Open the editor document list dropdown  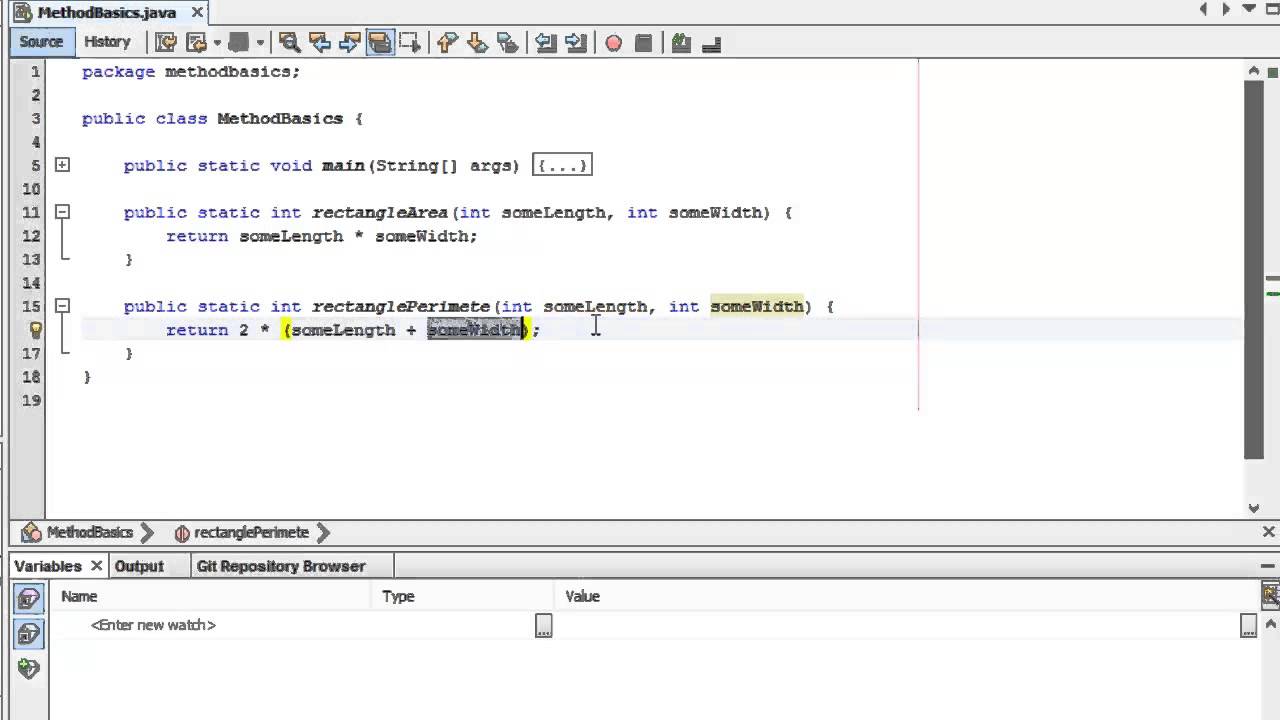point(1247,10)
